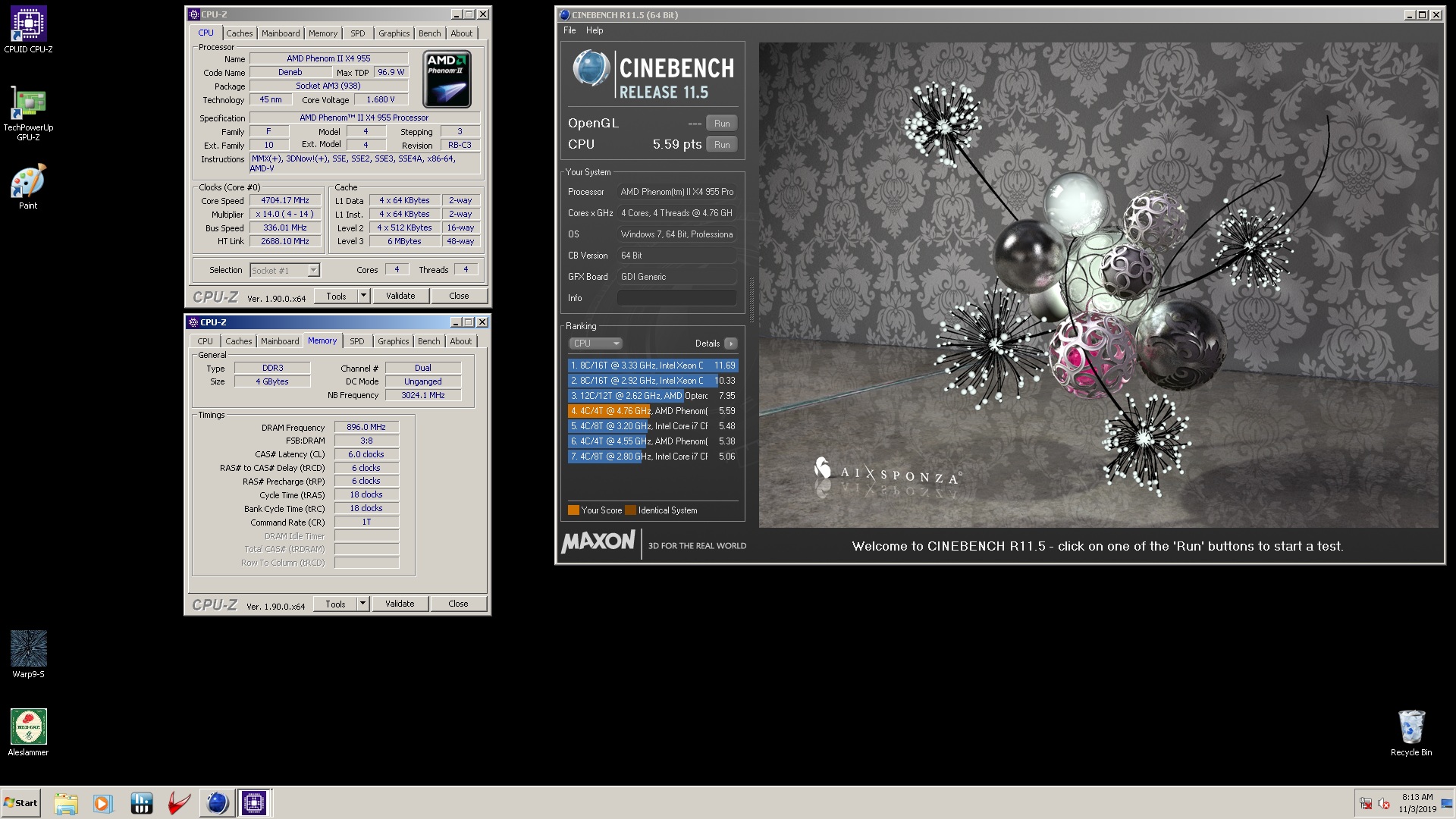Viewport: 1456px width, 819px height.
Task: Click the GFX Board field showing GDI Generic
Action: coord(676,277)
